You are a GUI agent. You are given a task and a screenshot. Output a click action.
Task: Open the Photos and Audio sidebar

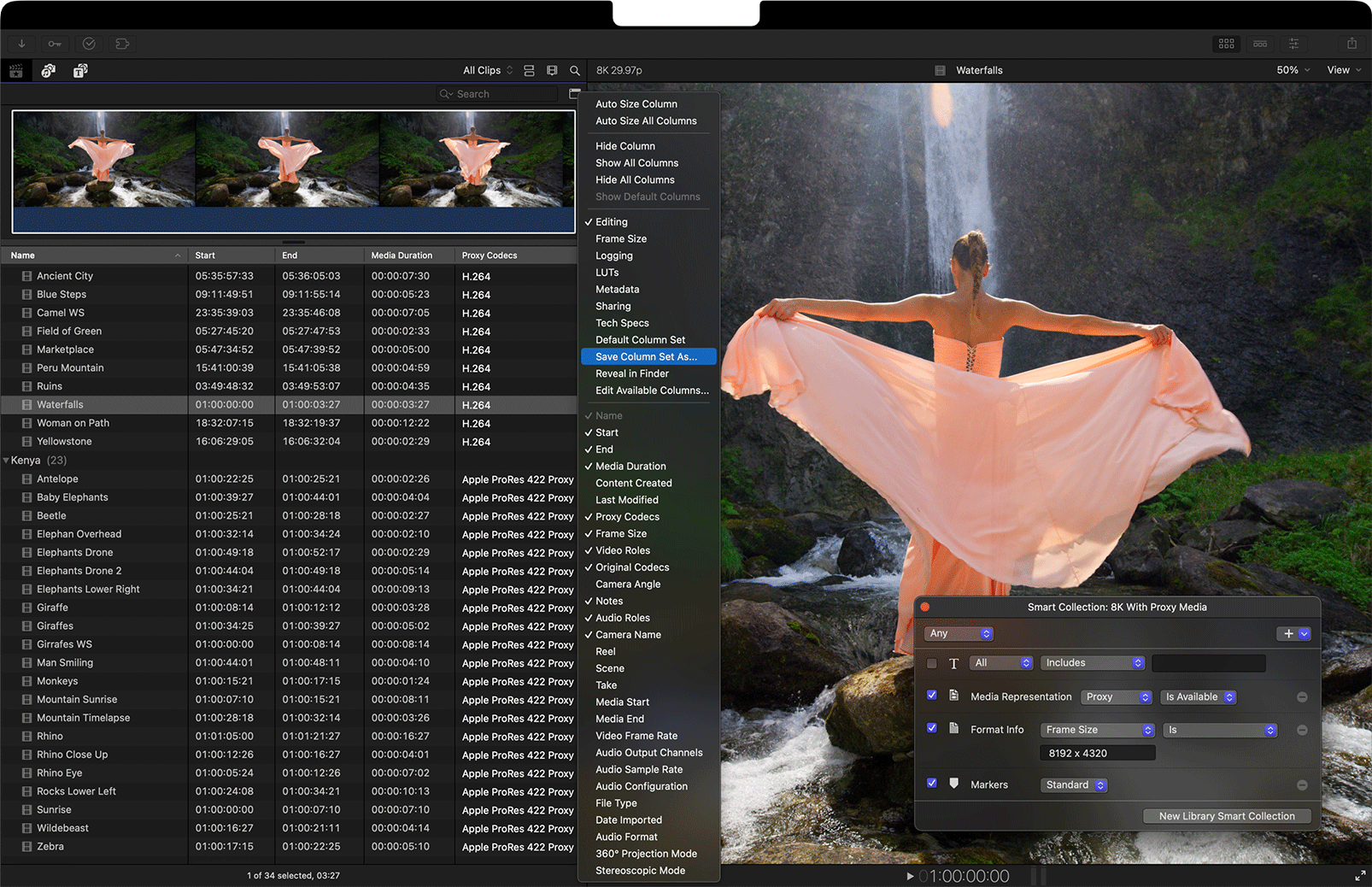[49, 71]
